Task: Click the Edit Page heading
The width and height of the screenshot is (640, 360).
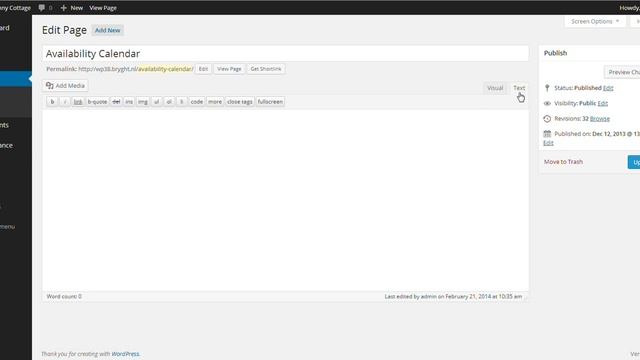Action: pyautogui.click(x=64, y=30)
